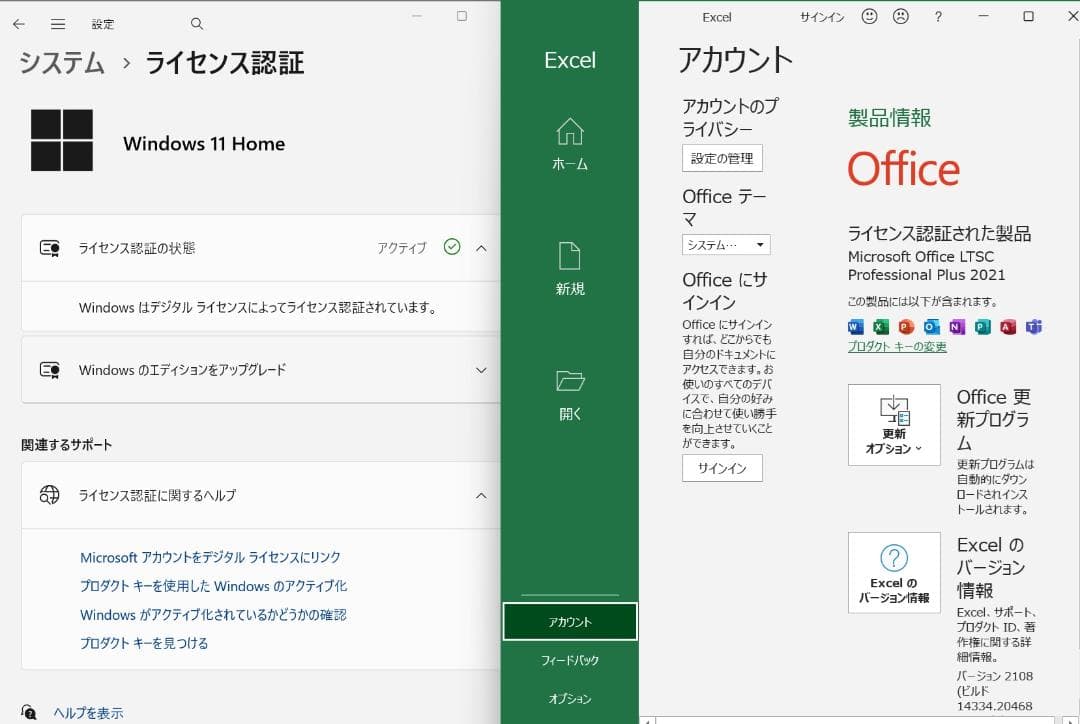This screenshot has height=724, width=1080.
Task: Open the Office テーマ dropdown
Action: pyautogui.click(x=726, y=245)
